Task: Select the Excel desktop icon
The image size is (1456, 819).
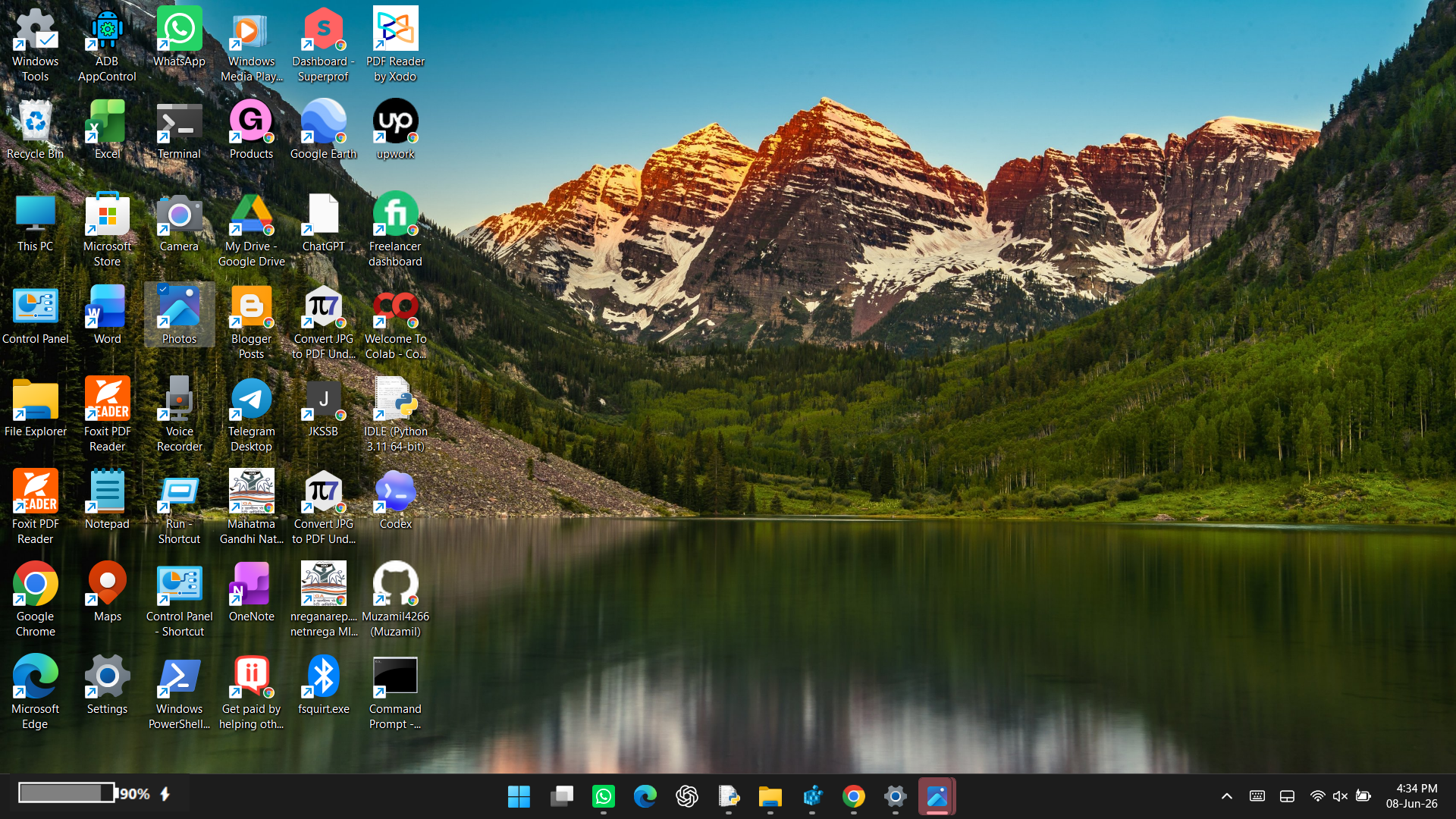Action: tap(107, 130)
